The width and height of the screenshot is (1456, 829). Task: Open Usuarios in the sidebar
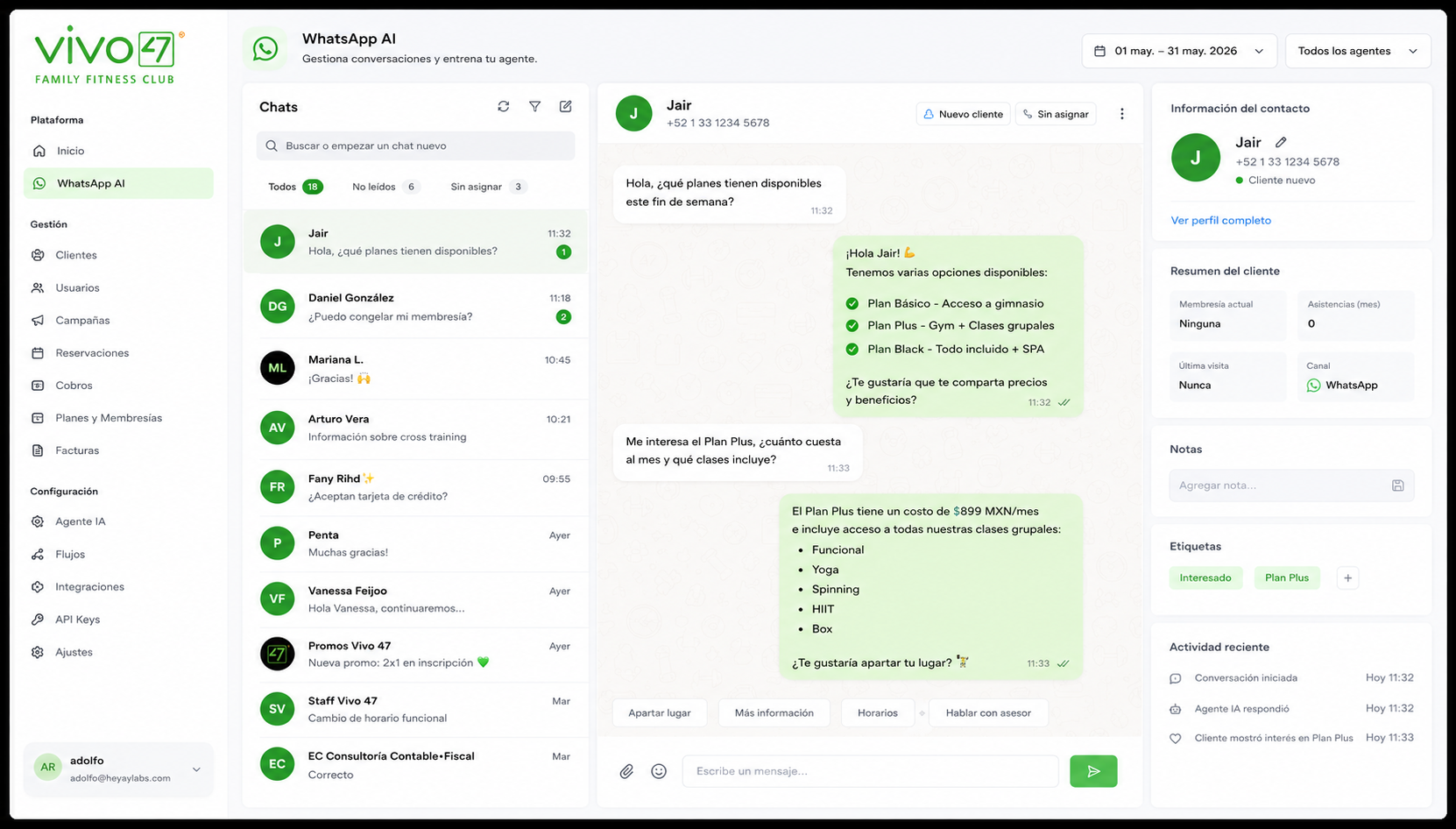118,287
